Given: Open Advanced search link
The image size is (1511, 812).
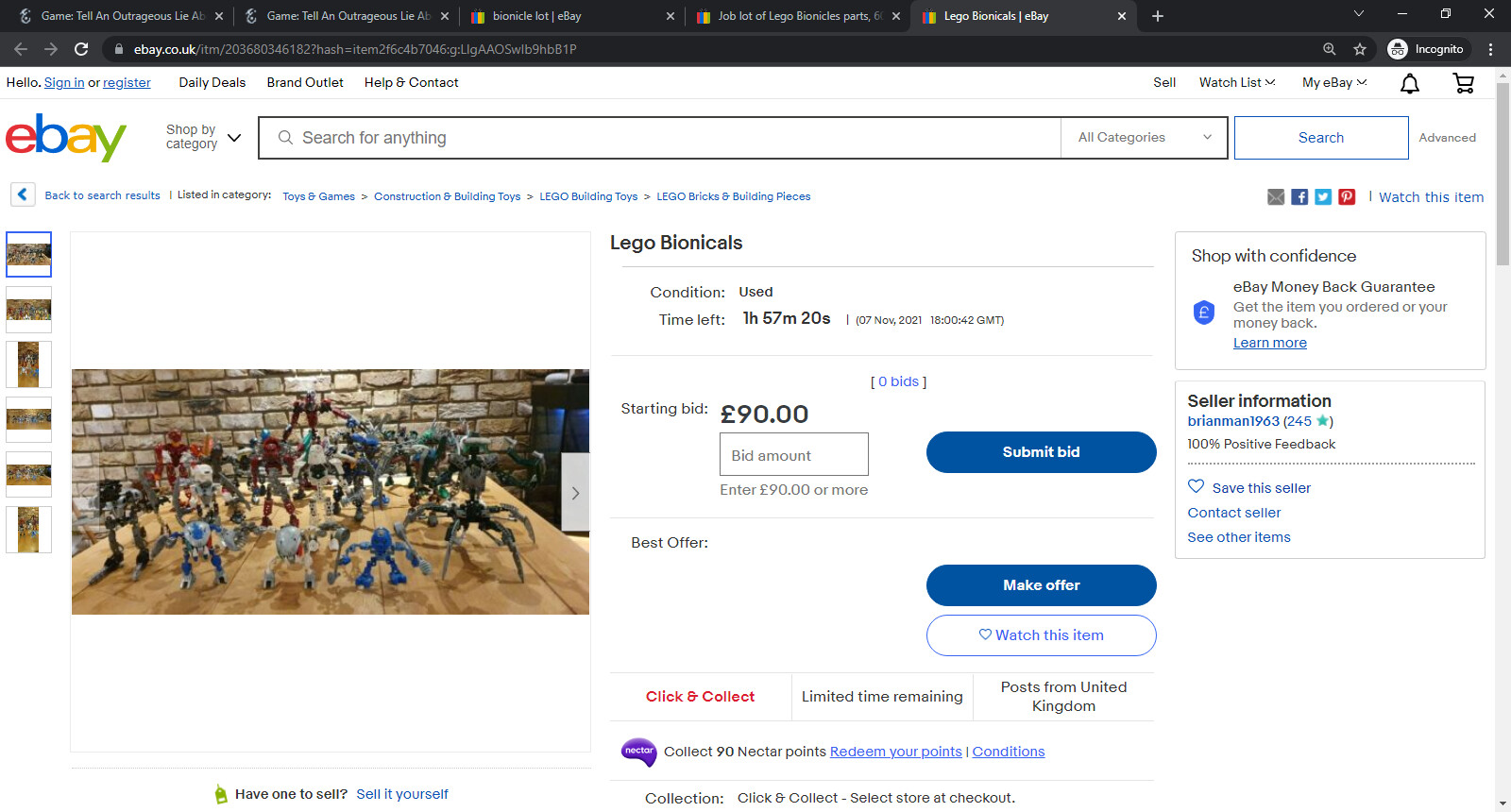Looking at the screenshot, I should point(1447,138).
